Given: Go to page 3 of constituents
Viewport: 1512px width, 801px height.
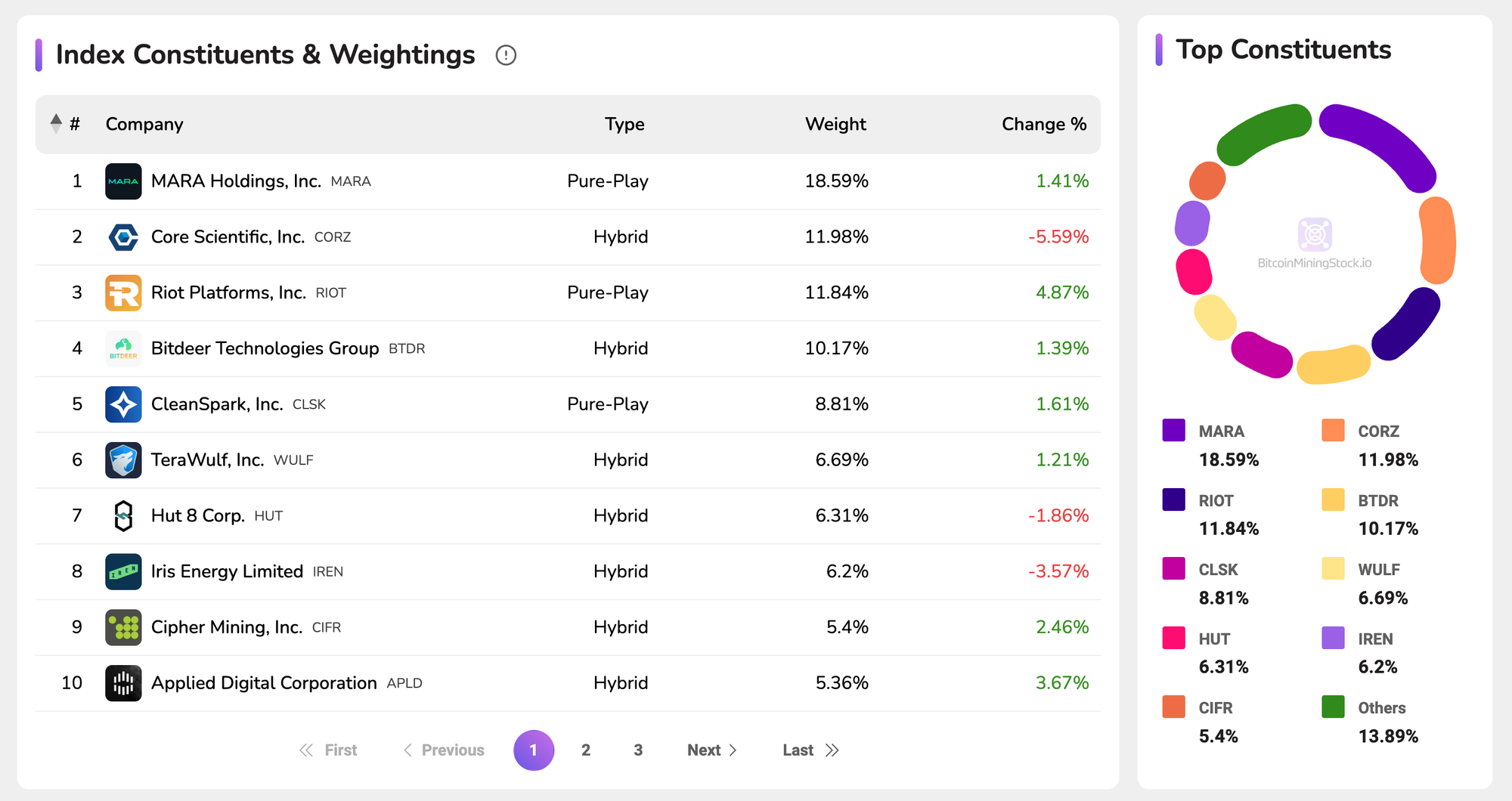Looking at the screenshot, I should click(638, 750).
